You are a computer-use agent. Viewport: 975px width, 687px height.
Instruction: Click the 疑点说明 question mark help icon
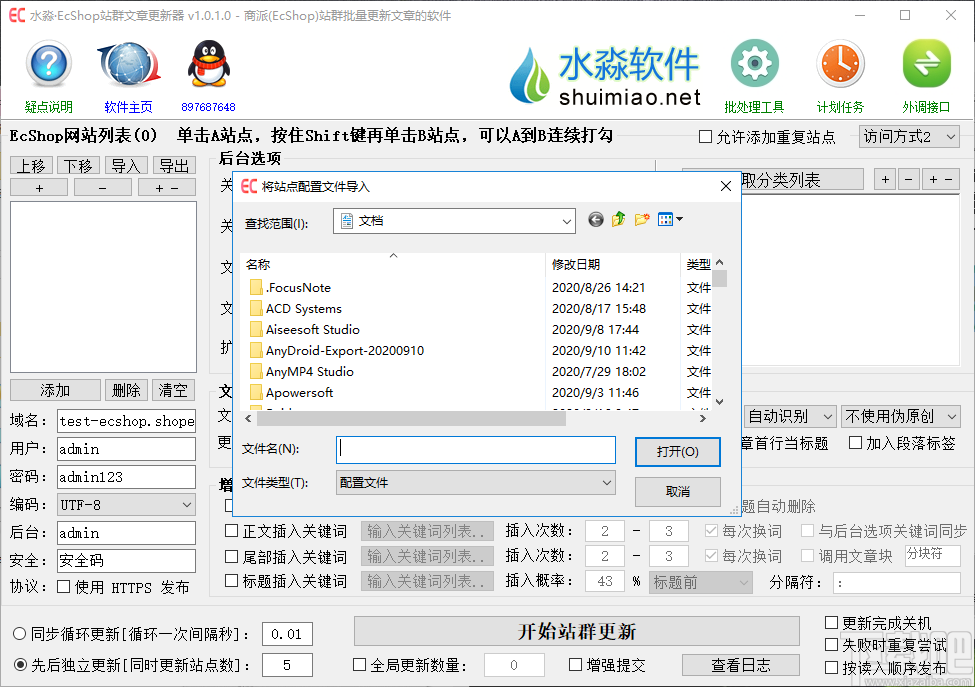(47, 65)
